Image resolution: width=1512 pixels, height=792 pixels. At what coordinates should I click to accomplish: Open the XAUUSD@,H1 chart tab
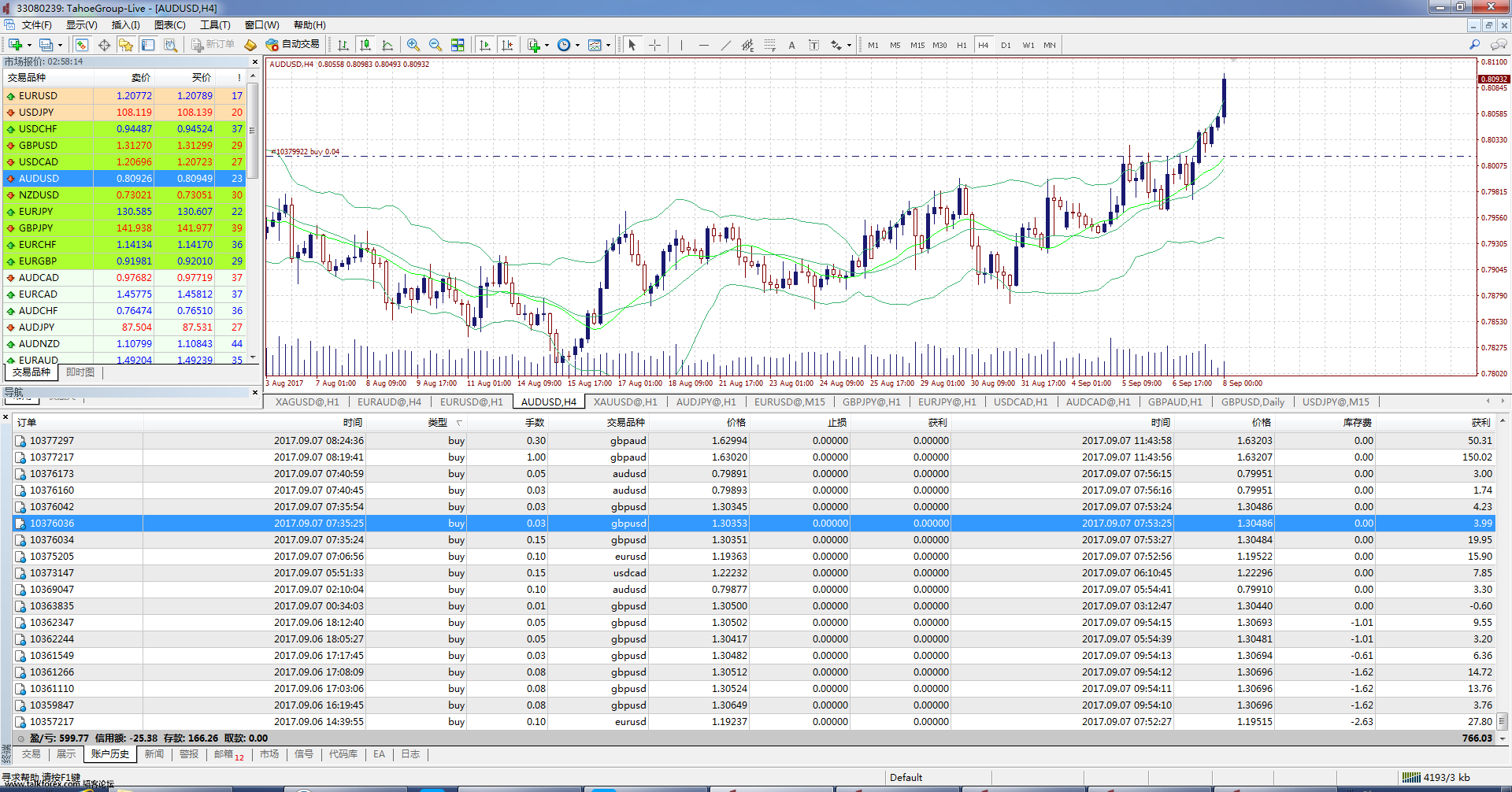click(625, 402)
